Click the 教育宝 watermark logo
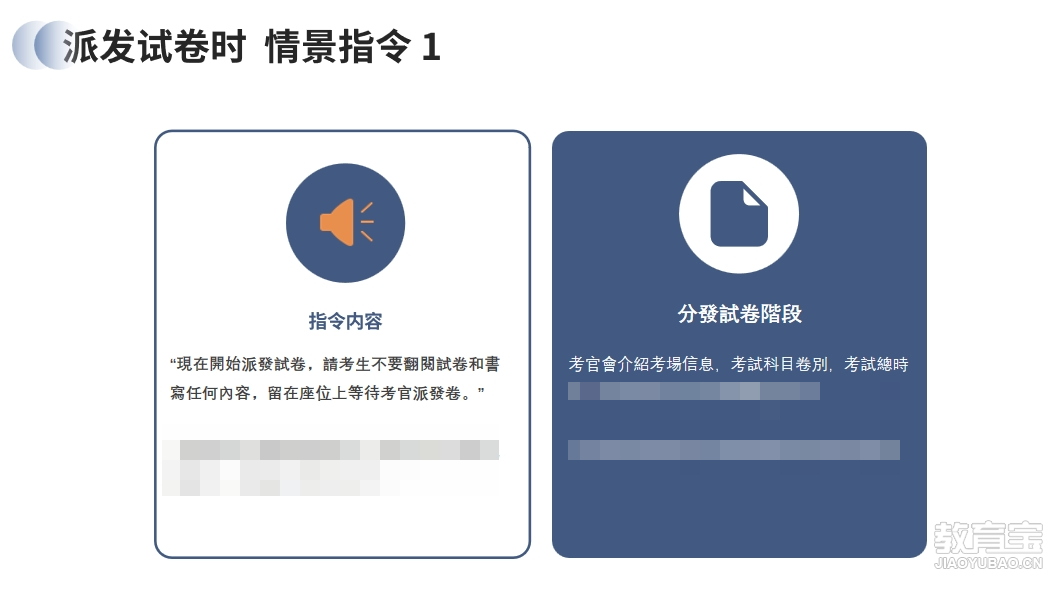Image resolution: width=1064 pixels, height=592 pixels. 988,537
